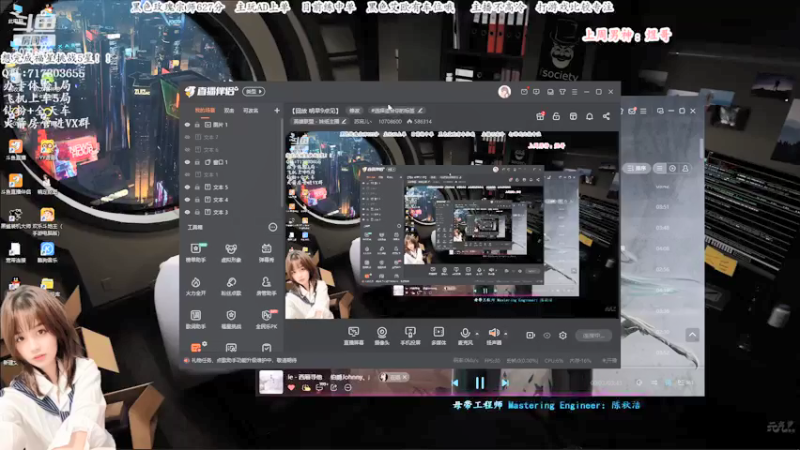Like the song with heart icon
Viewport: 800px width, 450px height.
[x=291, y=388]
